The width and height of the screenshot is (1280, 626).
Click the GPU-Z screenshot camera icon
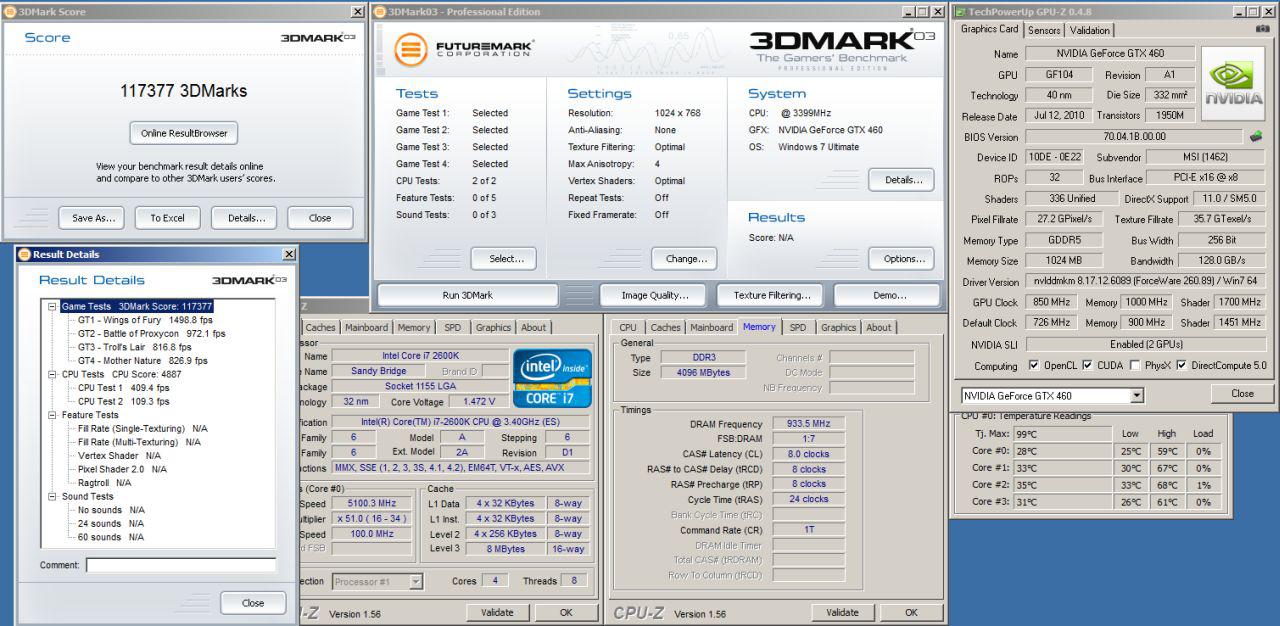point(1262,29)
